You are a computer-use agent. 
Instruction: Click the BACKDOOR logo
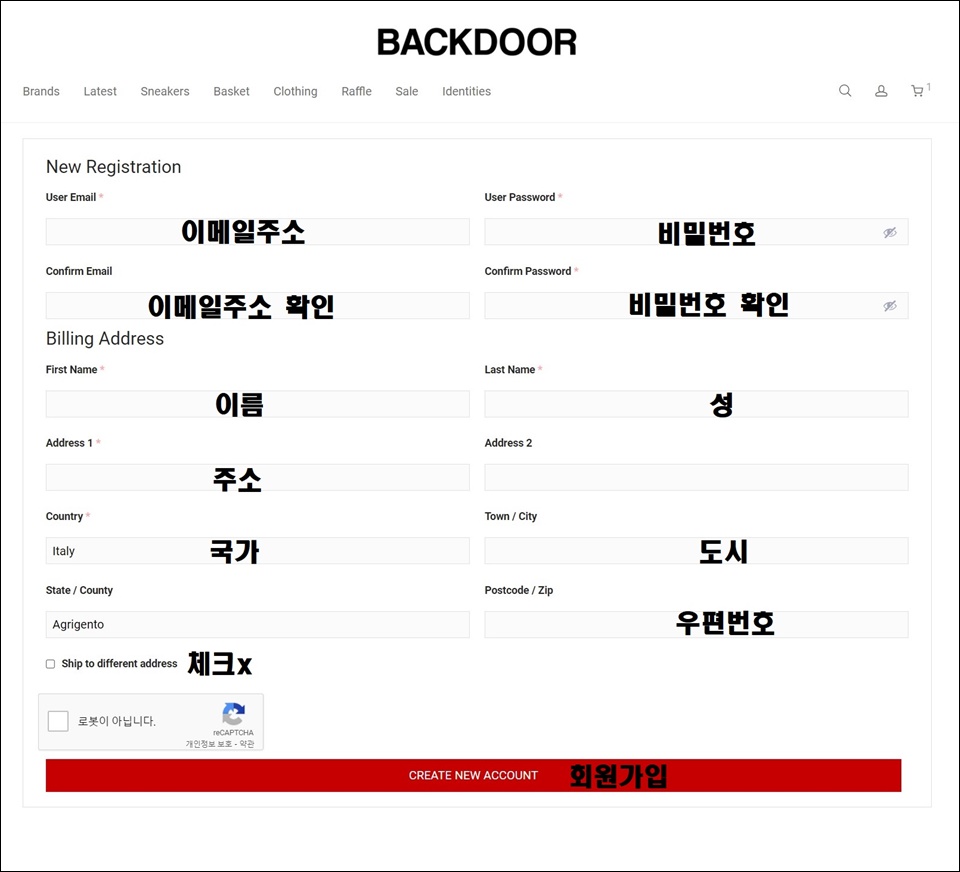tap(476, 42)
